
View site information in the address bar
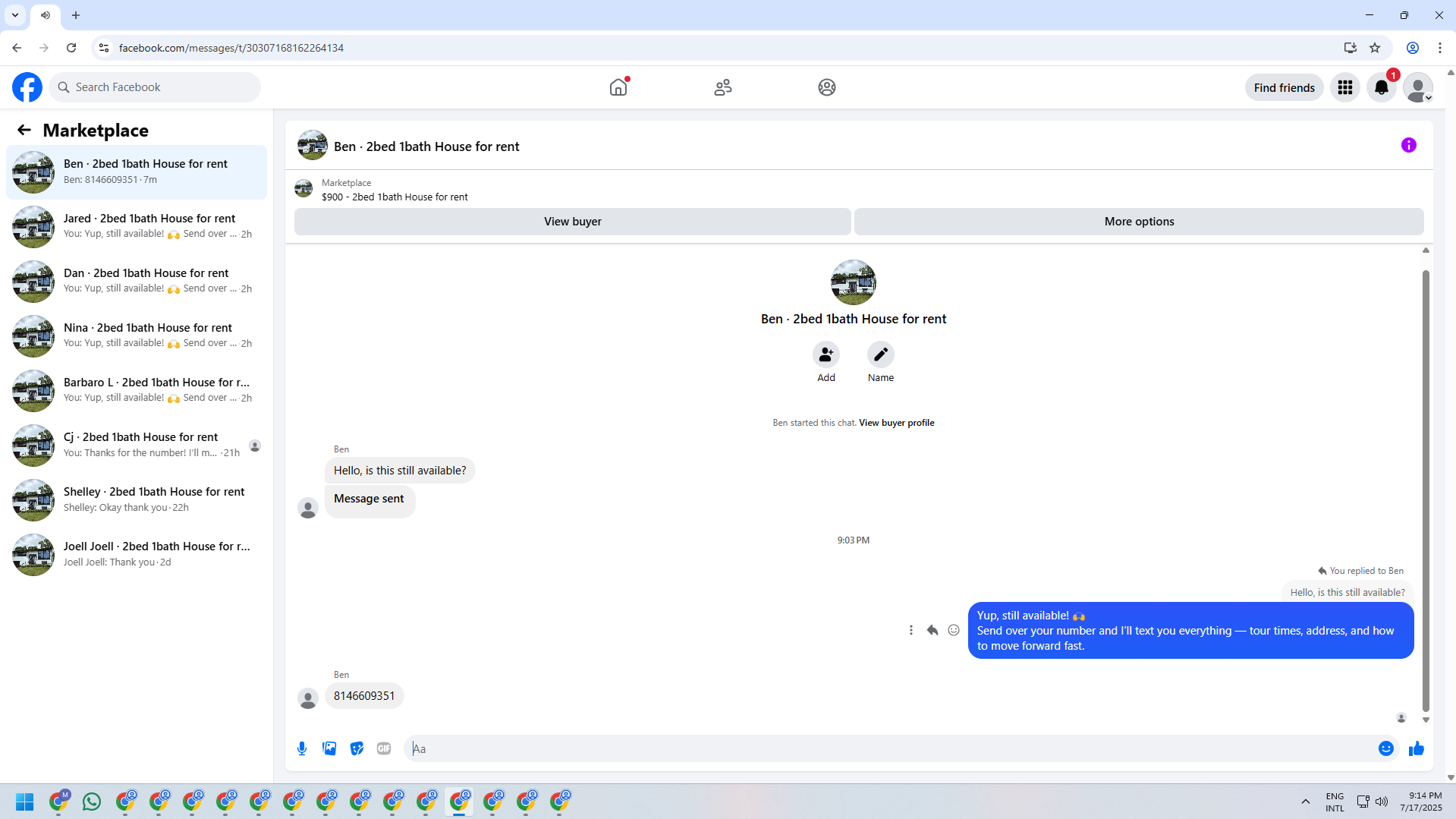point(104,48)
